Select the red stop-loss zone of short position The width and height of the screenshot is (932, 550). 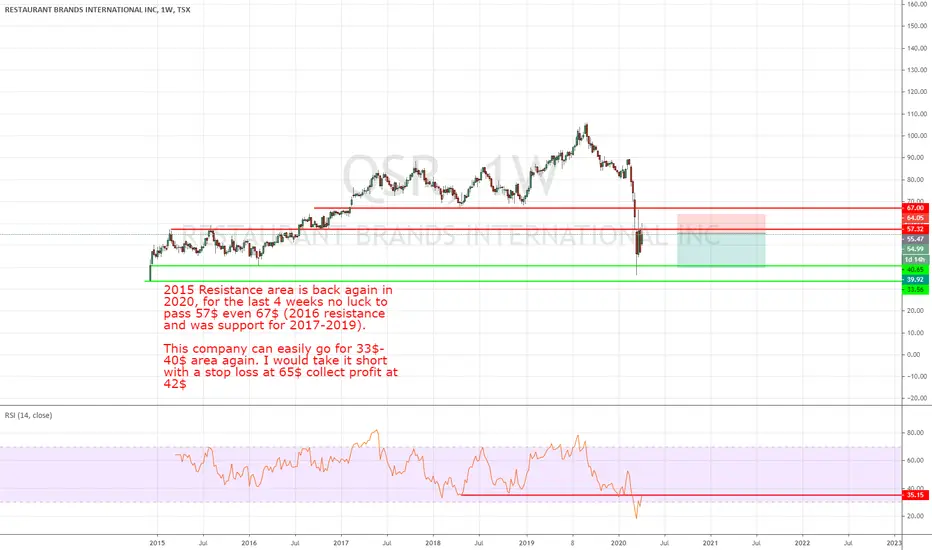(721, 224)
